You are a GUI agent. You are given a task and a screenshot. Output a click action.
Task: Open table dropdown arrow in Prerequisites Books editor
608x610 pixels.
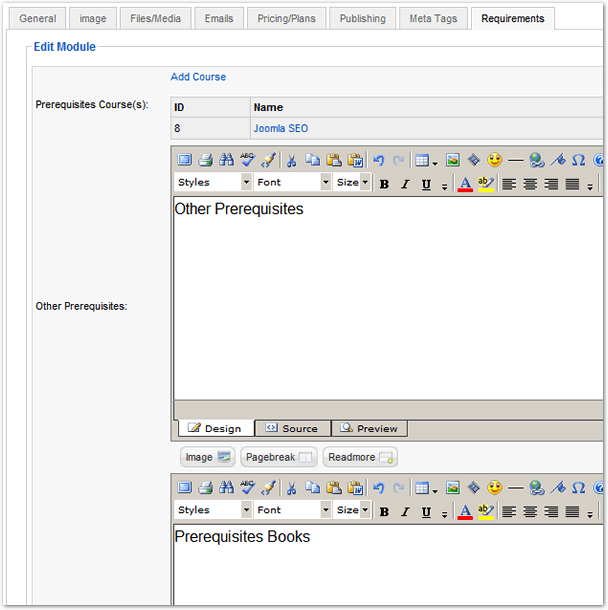coord(435,491)
